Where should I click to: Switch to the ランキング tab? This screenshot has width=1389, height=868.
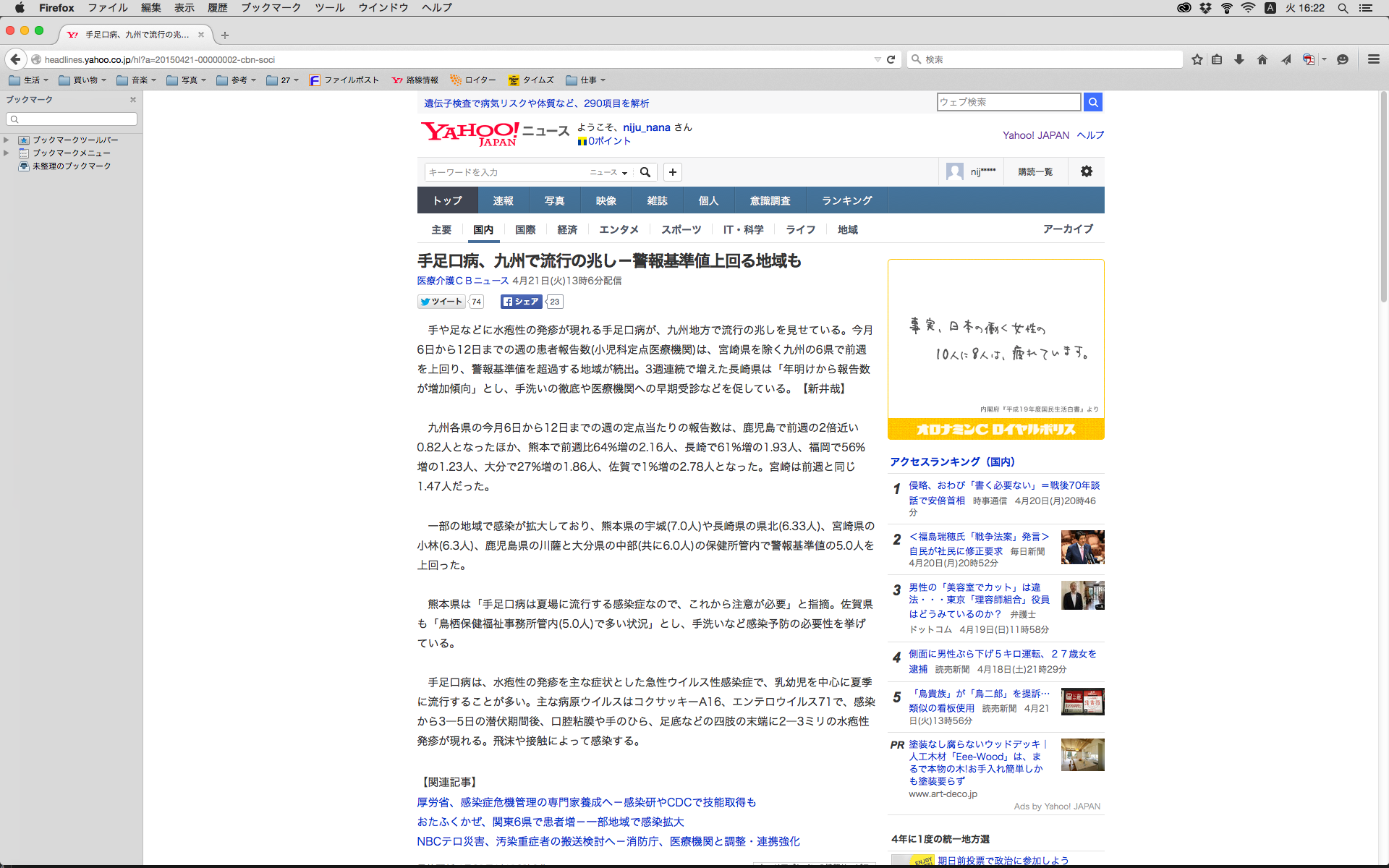coord(846,200)
